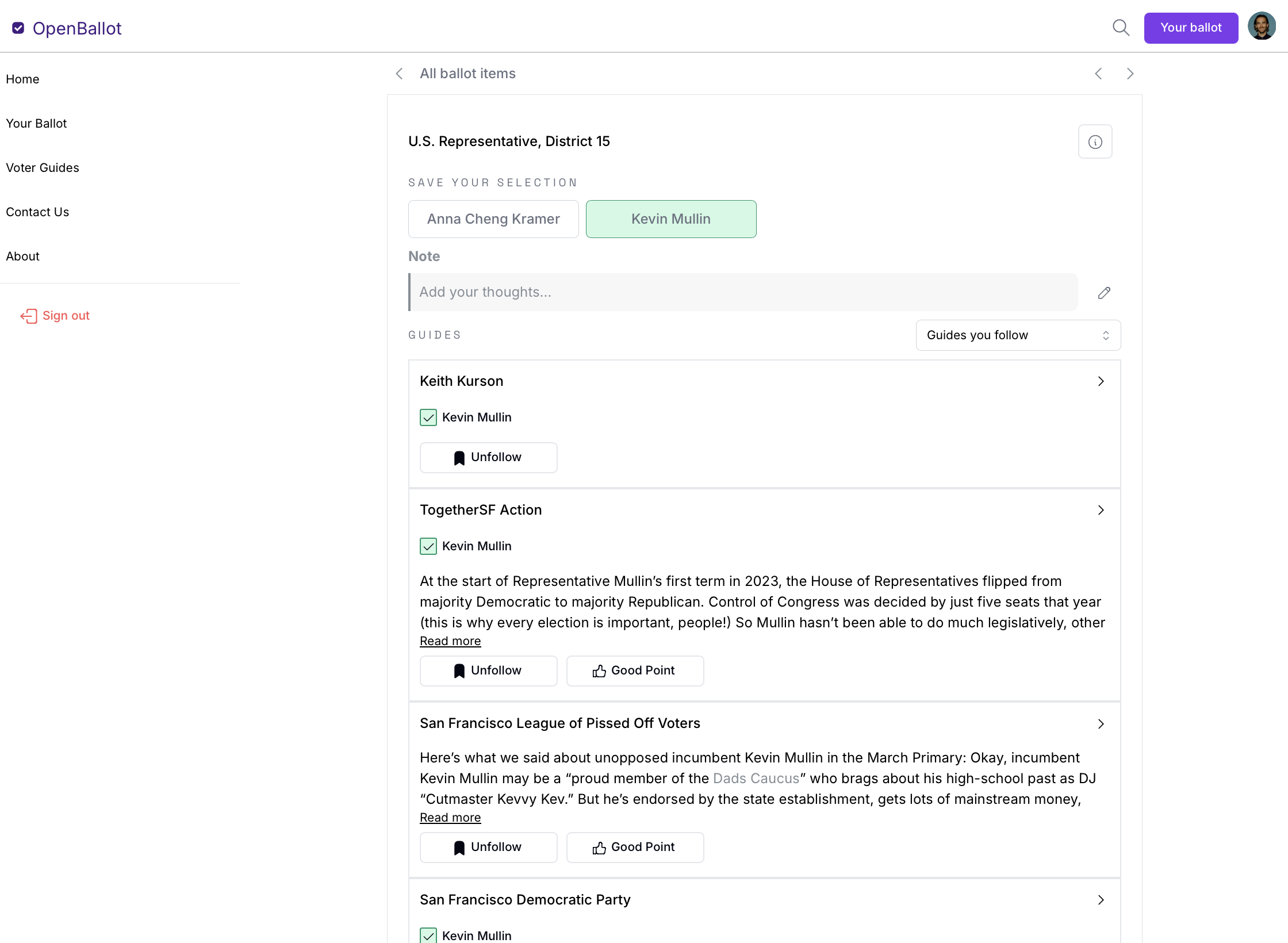
Task: Click the pencil edit note icon
Action: click(x=1104, y=293)
